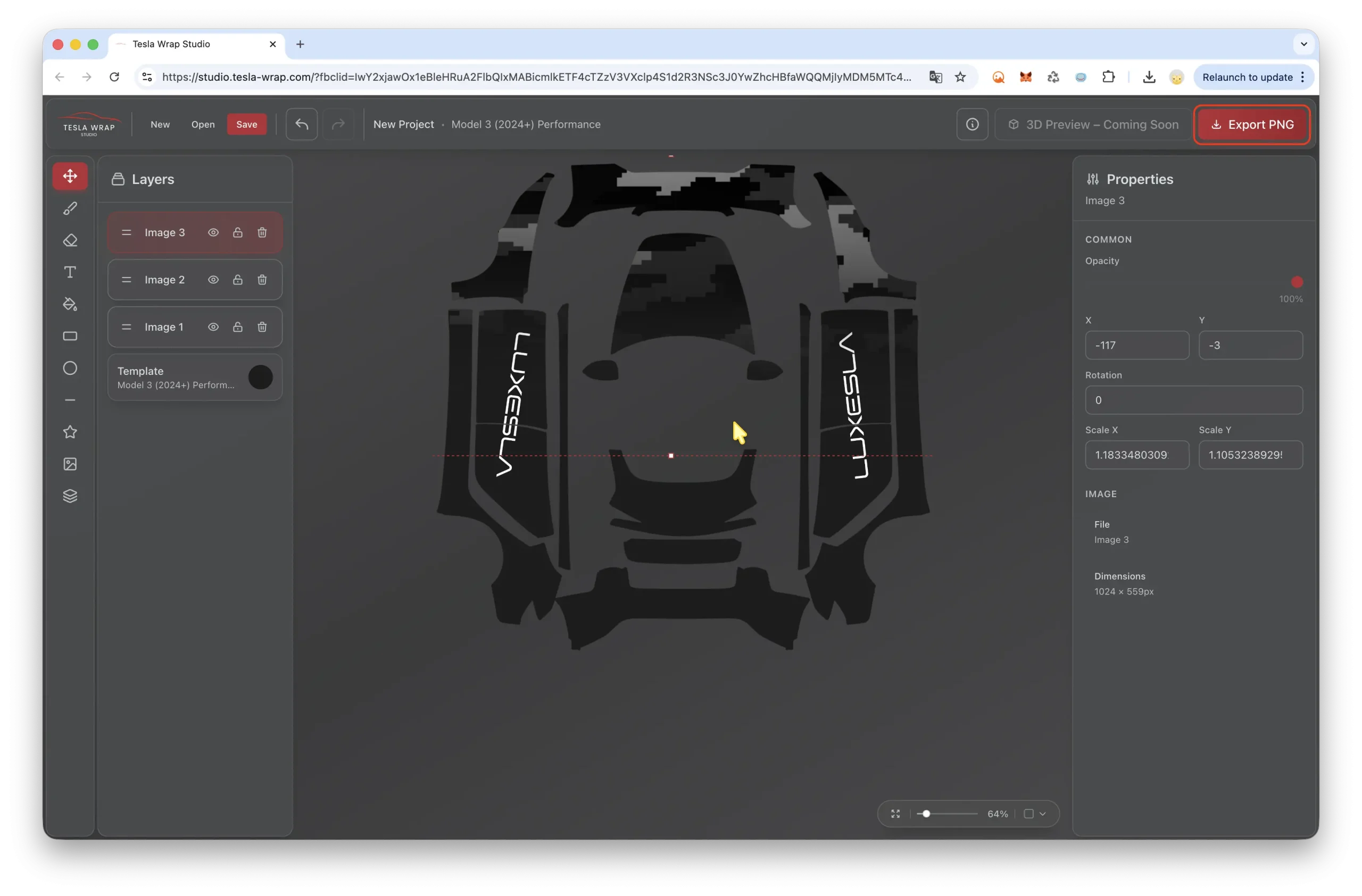This screenshot has height=896, width=1362.
Task: Pick the Text tool
Action: click(x=70, y=272)
